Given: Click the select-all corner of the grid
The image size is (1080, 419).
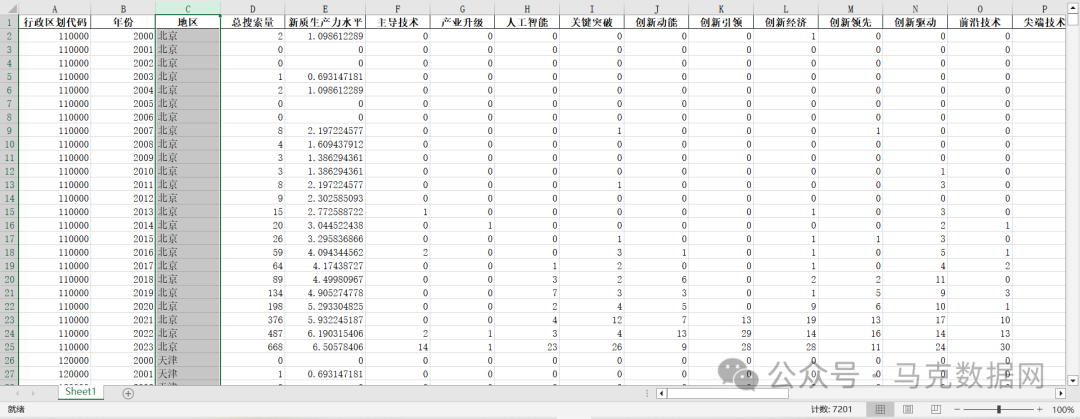Looking at the screenshot, I should point(9,8).
